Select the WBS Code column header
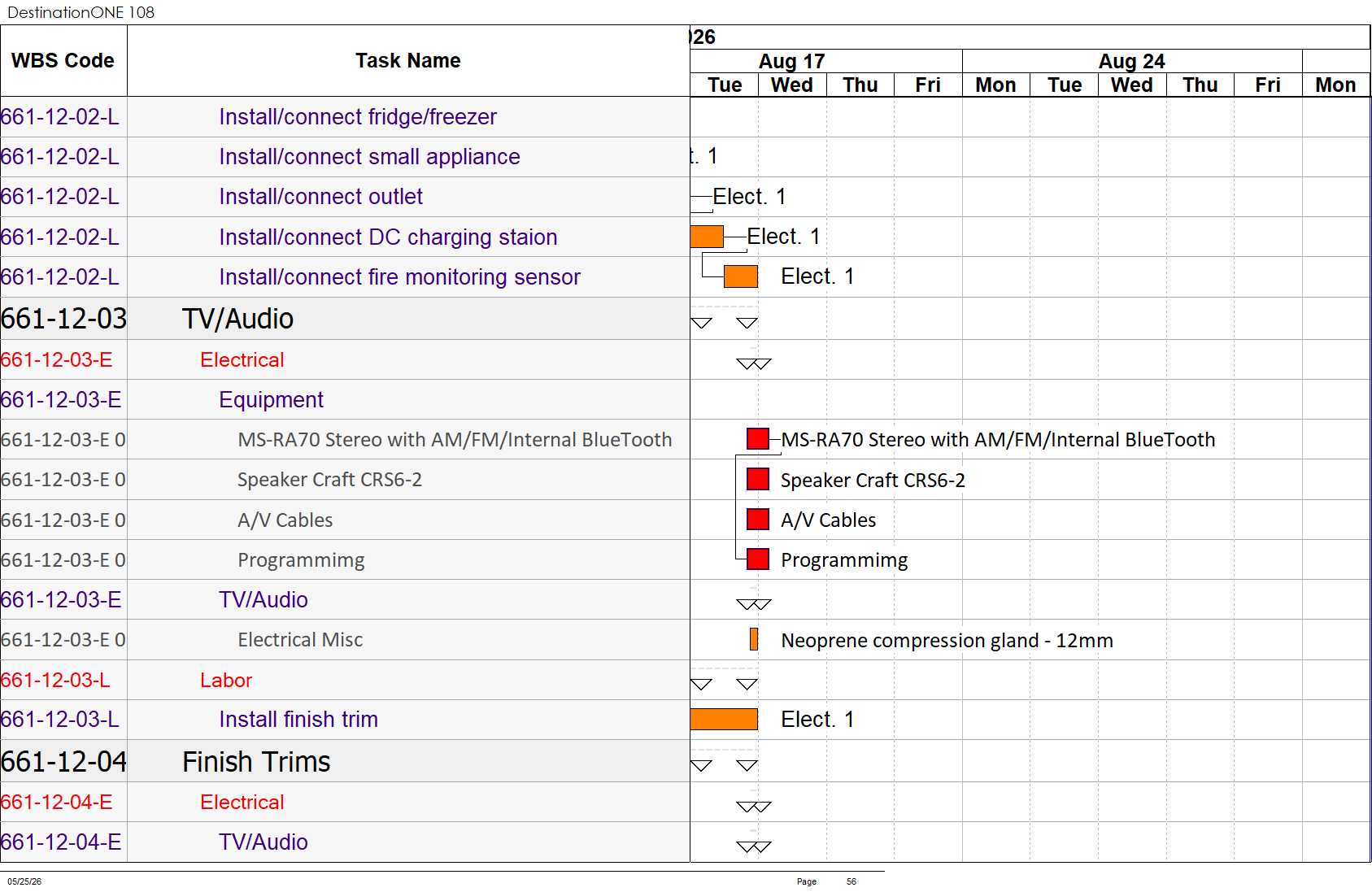 [63, 61]
